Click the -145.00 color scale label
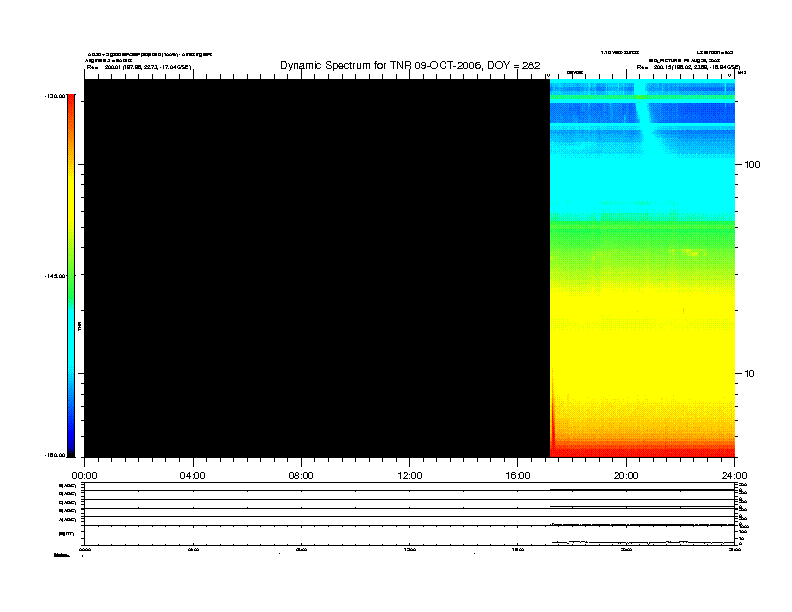The width and height of the screenshot is (792, 612). (x=55, y=276)
